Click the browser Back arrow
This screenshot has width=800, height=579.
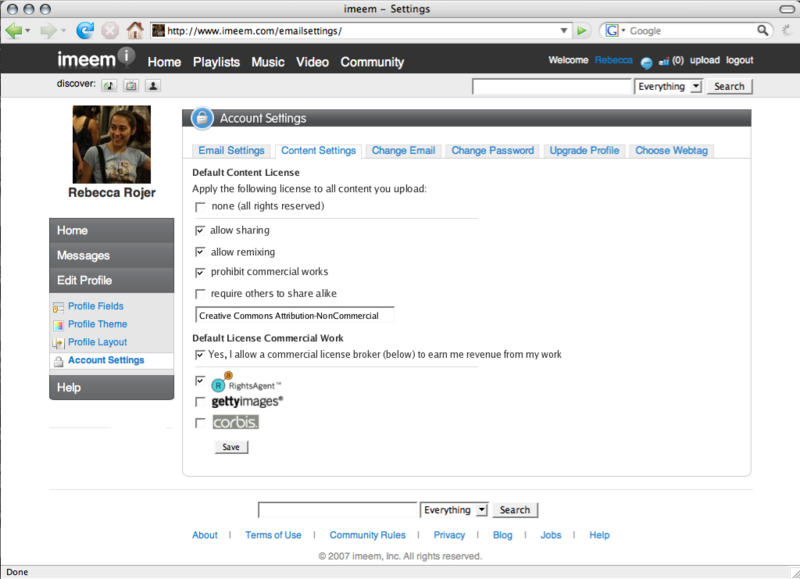point(14,31)
